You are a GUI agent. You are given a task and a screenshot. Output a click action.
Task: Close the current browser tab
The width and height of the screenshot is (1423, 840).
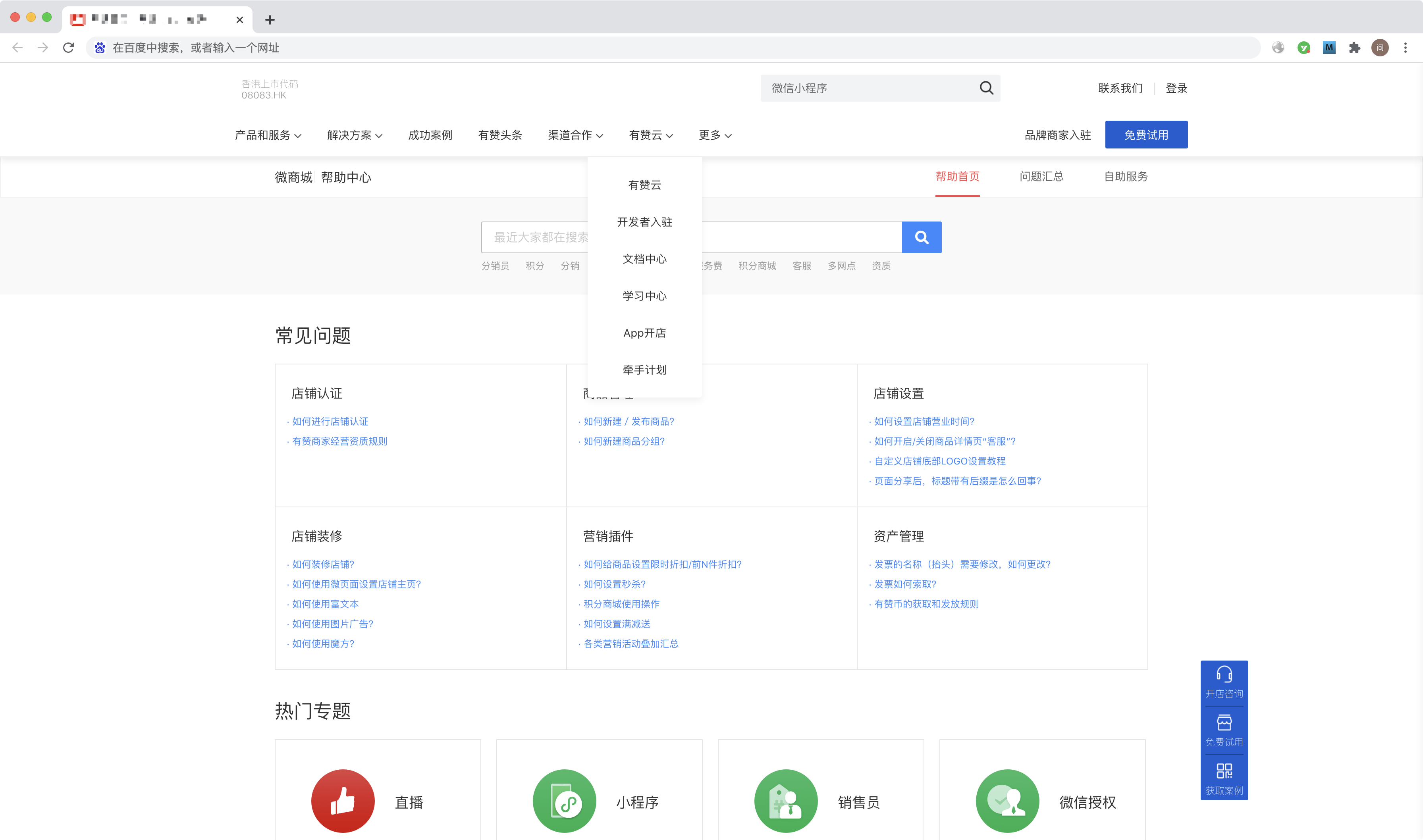tap(239, 20)
